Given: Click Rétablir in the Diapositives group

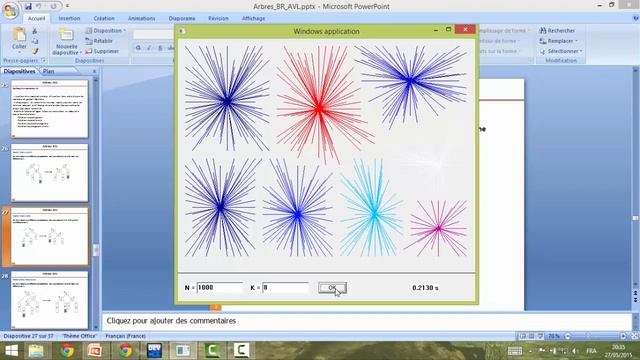Looking at the screenshot, I should coord(99,41).
